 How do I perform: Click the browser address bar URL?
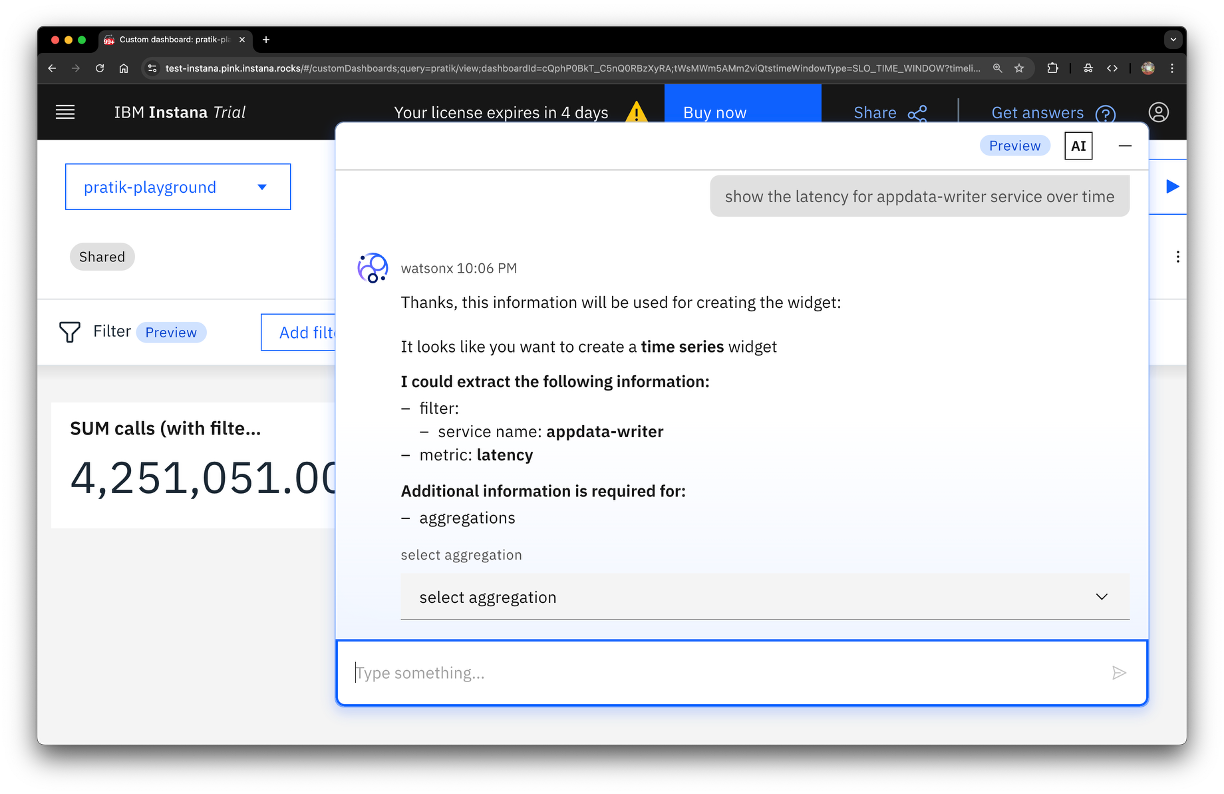(x=572, y=68)
